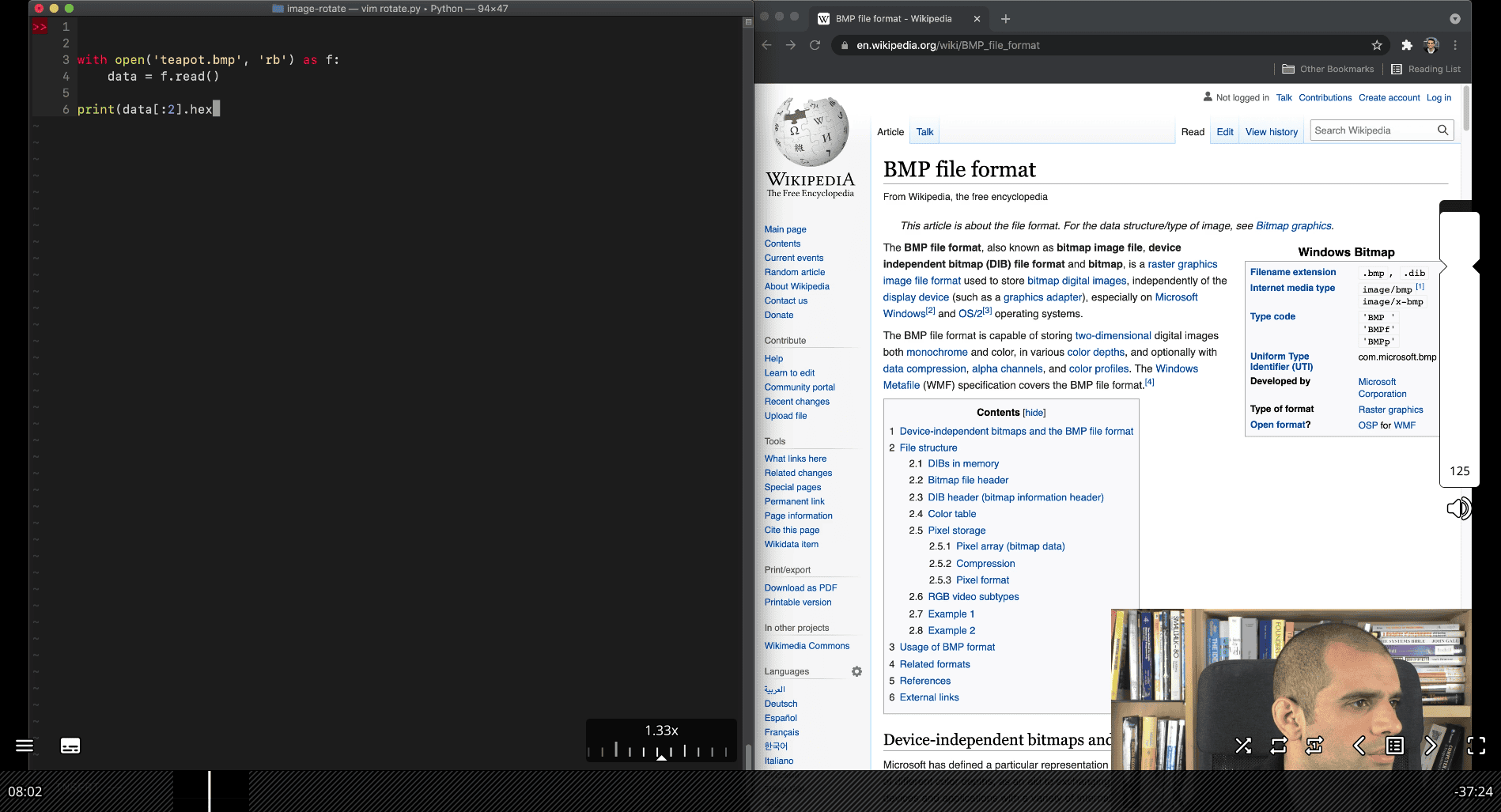Toggle repeat loop icon
The height and width of the screenshot is (812, 1501).
pyautogui.click(x=1279, y=746)
